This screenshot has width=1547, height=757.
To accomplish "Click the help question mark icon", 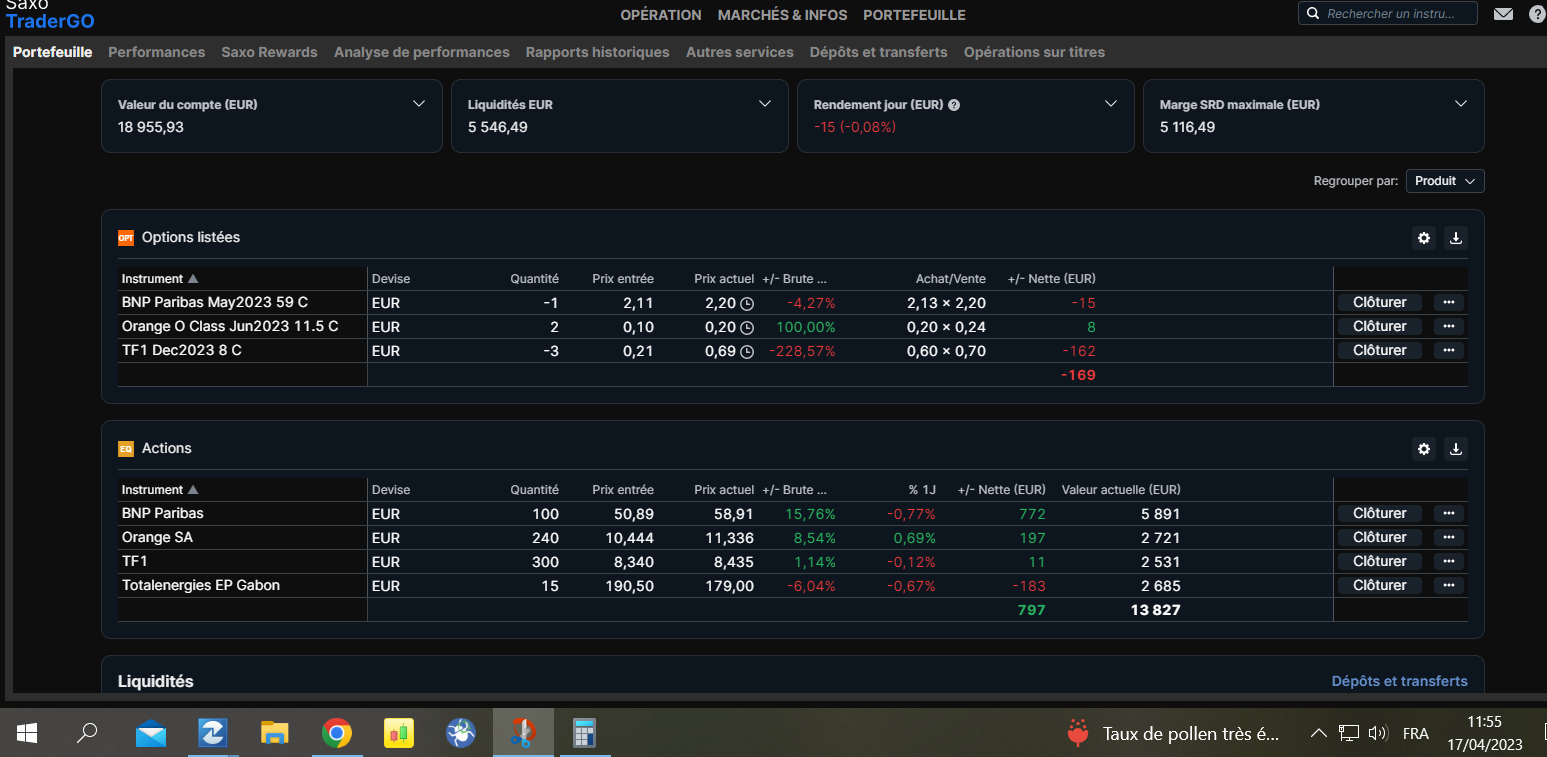I will [x=1537, y=14].
